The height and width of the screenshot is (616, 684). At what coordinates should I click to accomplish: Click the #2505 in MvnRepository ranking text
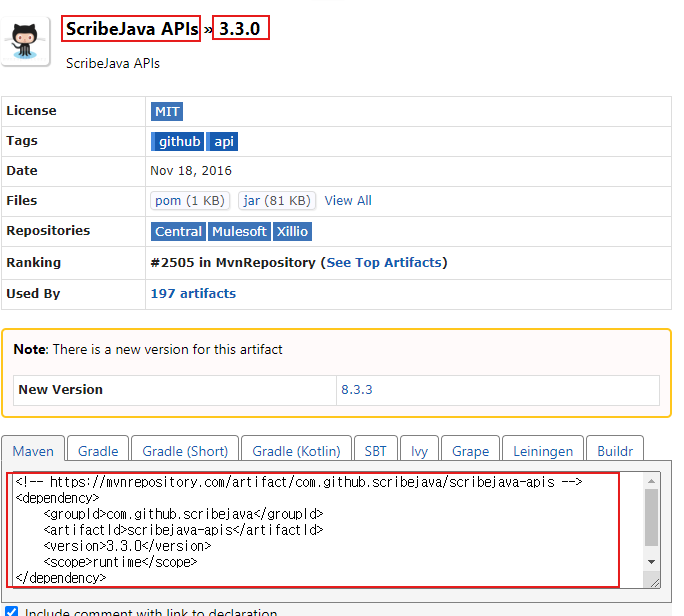tap(233, 263)
